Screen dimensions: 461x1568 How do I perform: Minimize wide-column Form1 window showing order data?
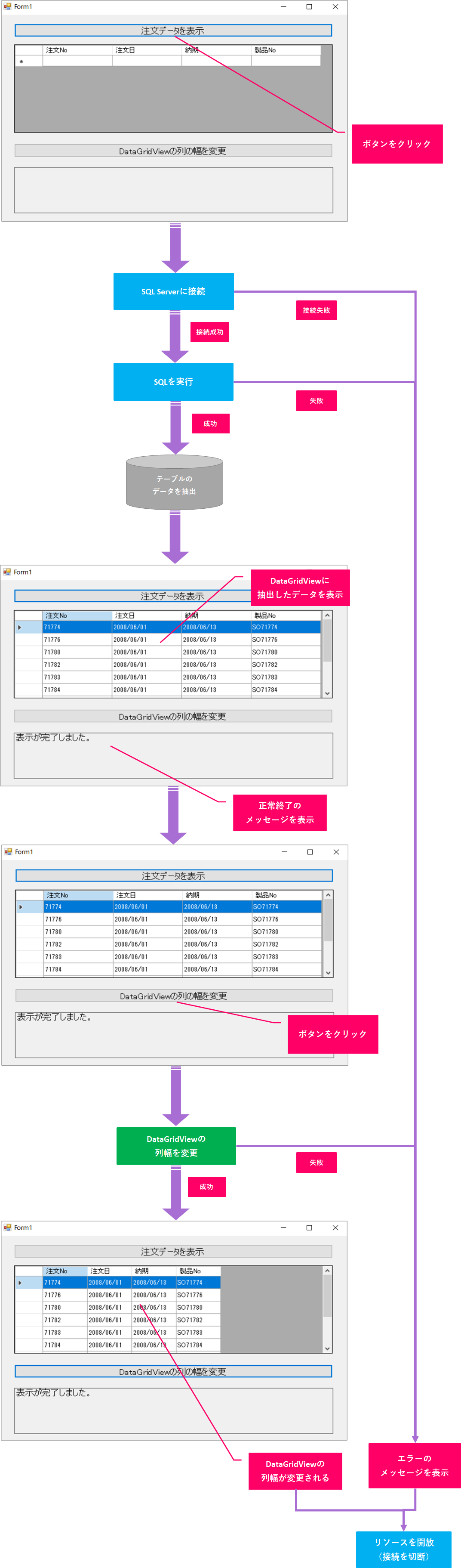[x=284, y=851]
